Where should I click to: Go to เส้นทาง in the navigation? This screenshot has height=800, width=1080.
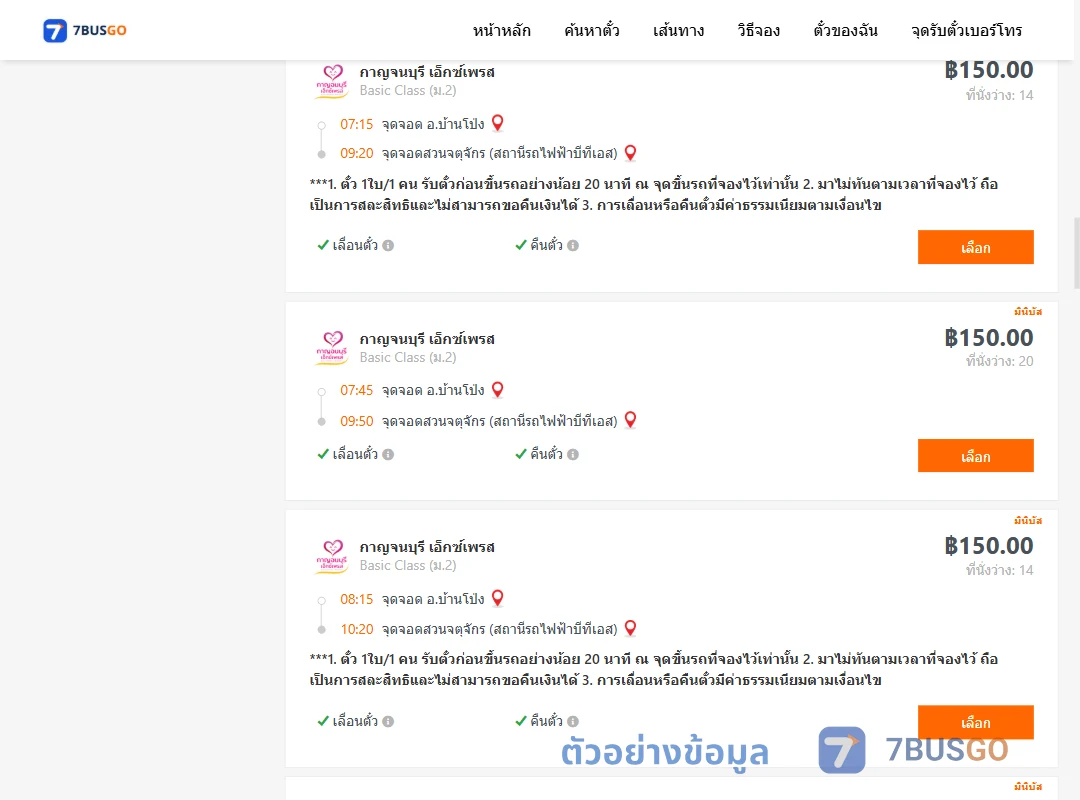coord(678,30)
